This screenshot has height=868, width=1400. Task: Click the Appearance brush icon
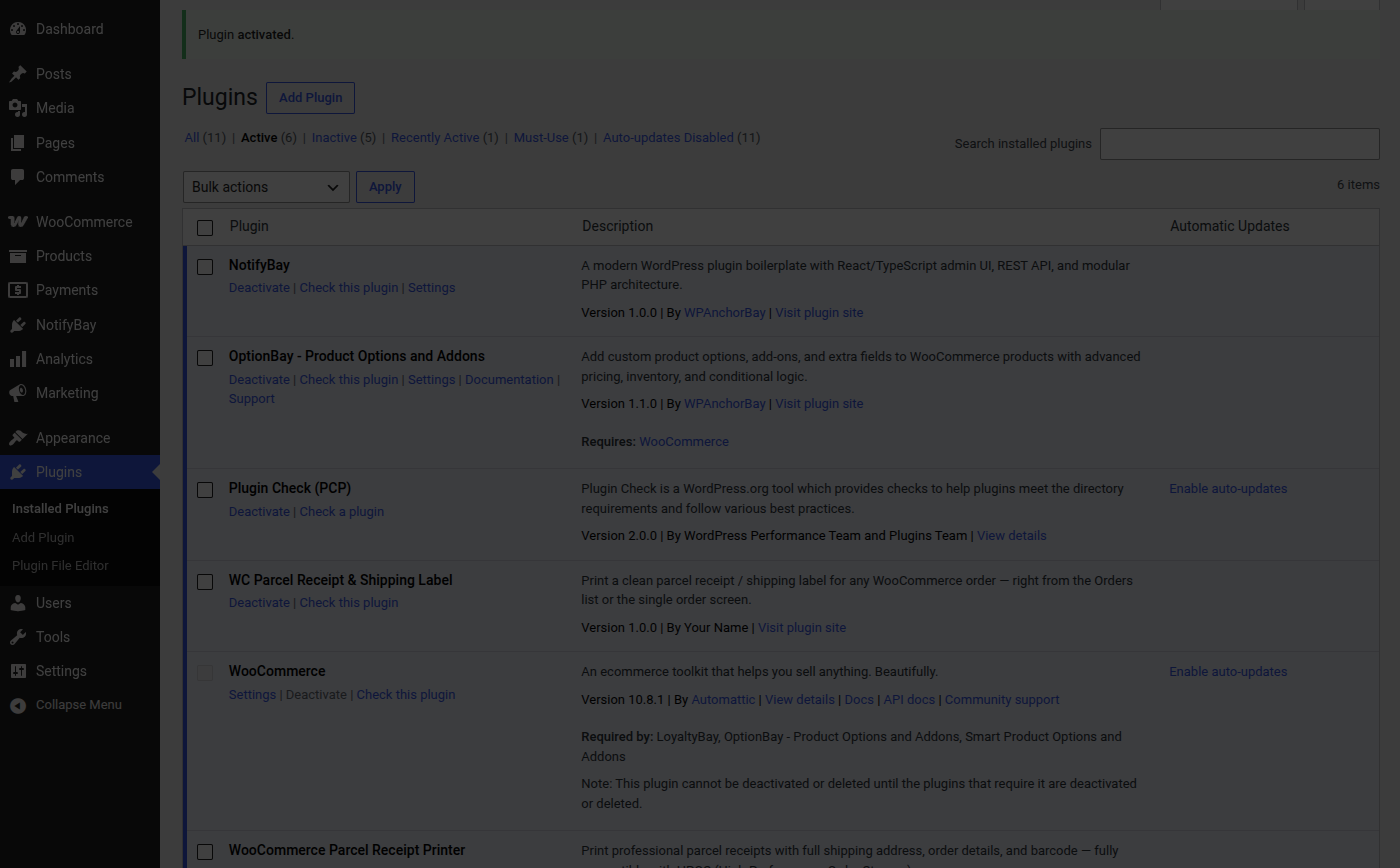tap(18, 438)
